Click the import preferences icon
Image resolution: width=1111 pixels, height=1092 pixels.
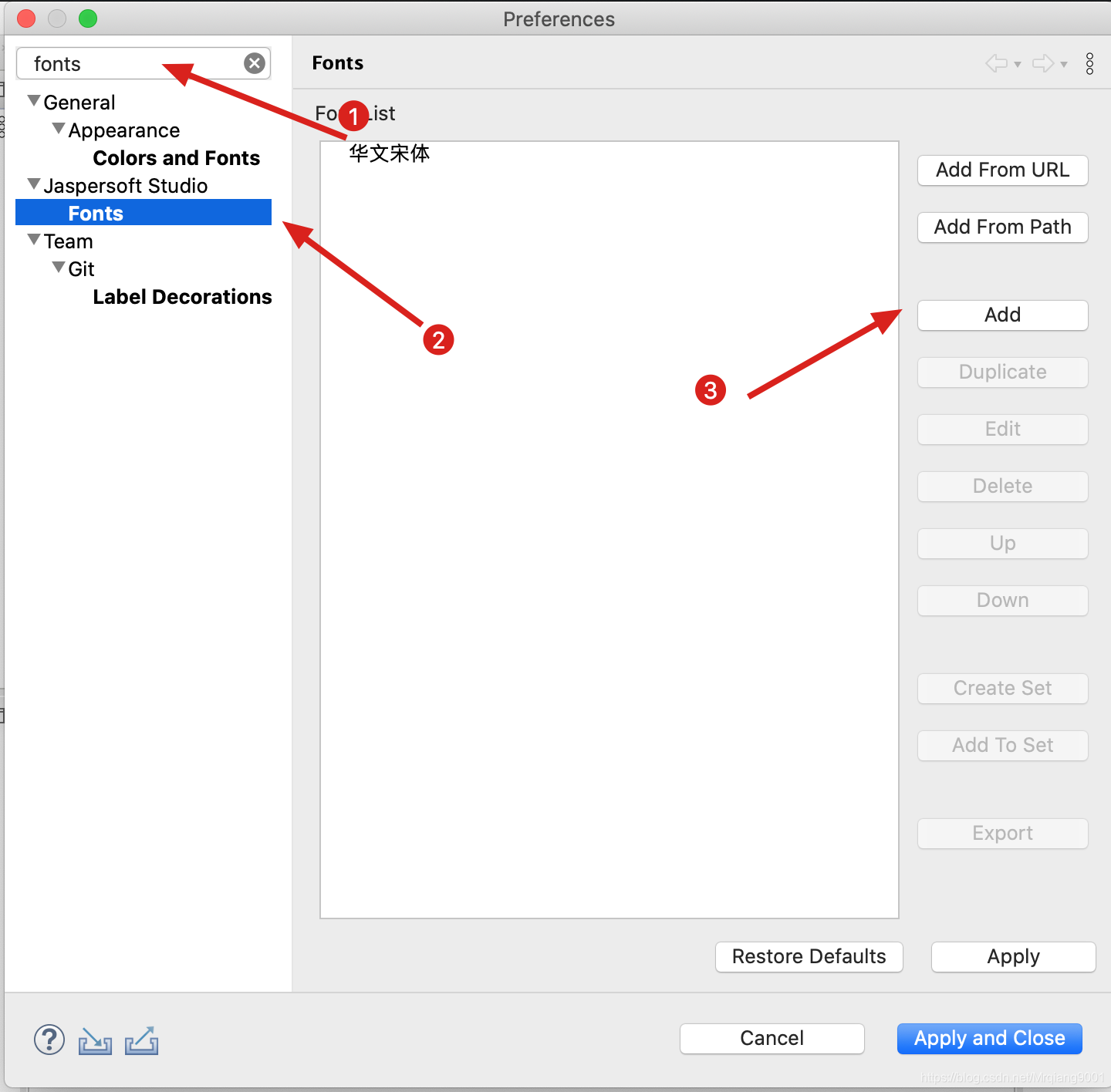95,1040
